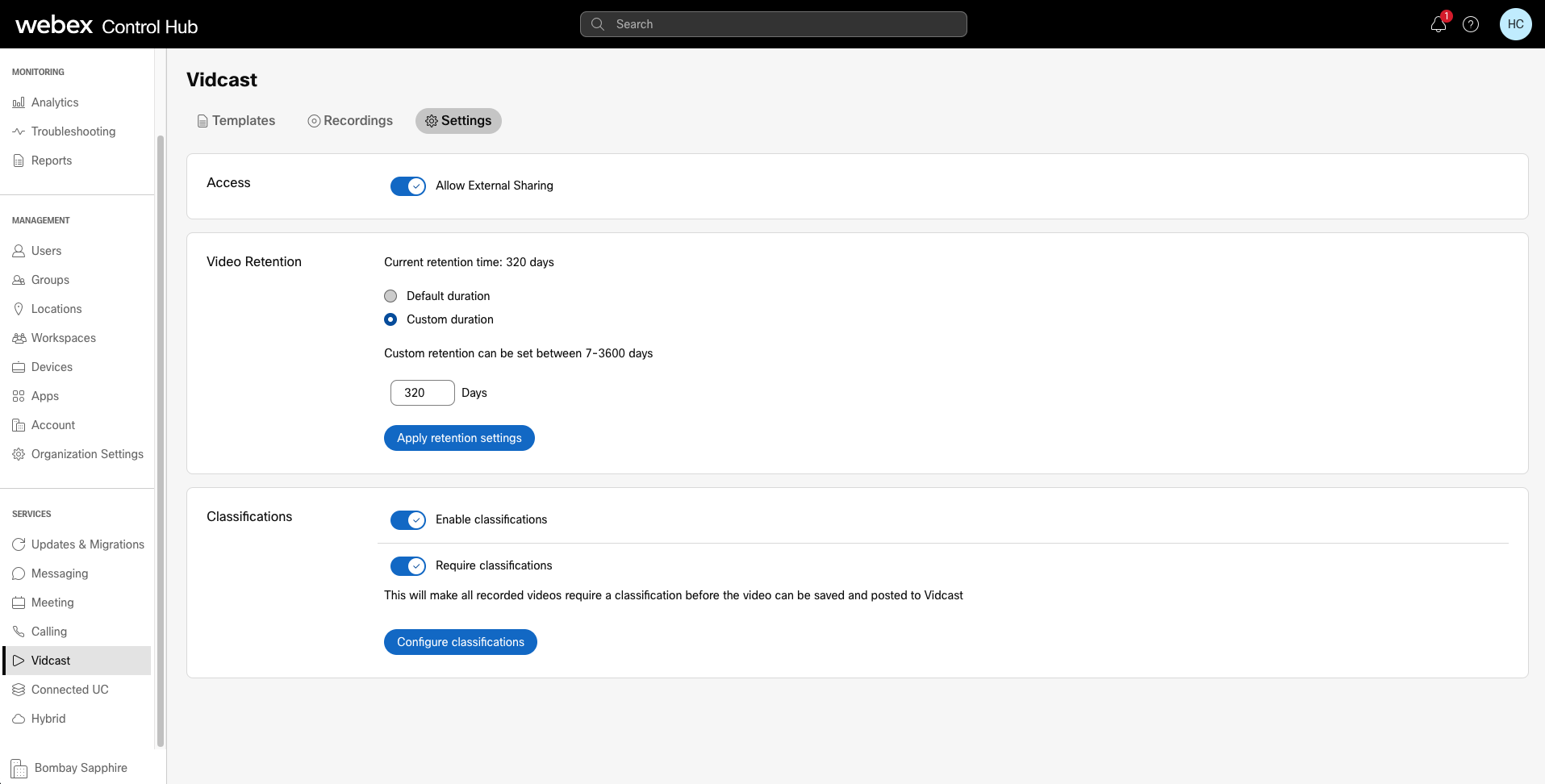The image size is (1545, 784).
Task: Click the Analytics chart icon
Action: click(19, 102)
